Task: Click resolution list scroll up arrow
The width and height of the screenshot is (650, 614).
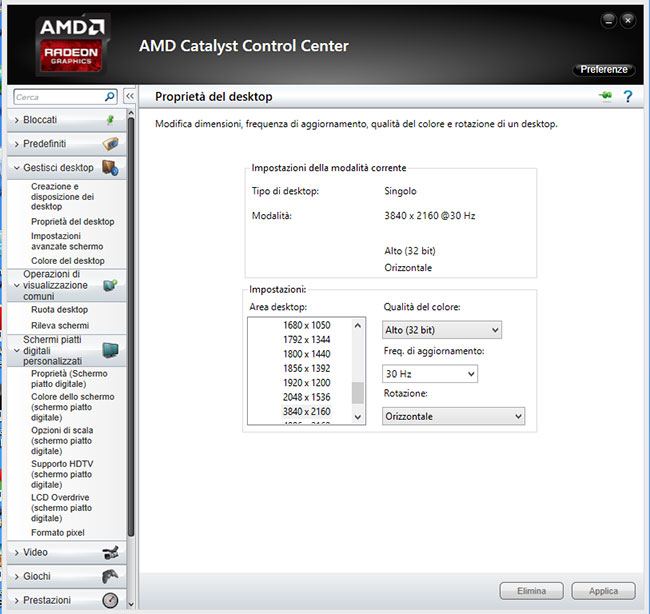Action: point(358,325)
